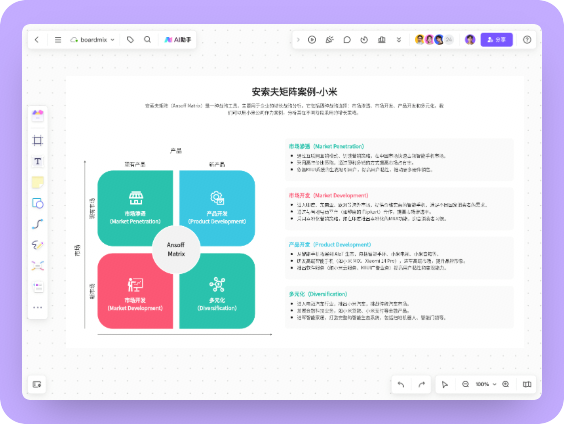Click the 新产品 column label
Screen dimensions: 564x424
[x=217, y=164]
